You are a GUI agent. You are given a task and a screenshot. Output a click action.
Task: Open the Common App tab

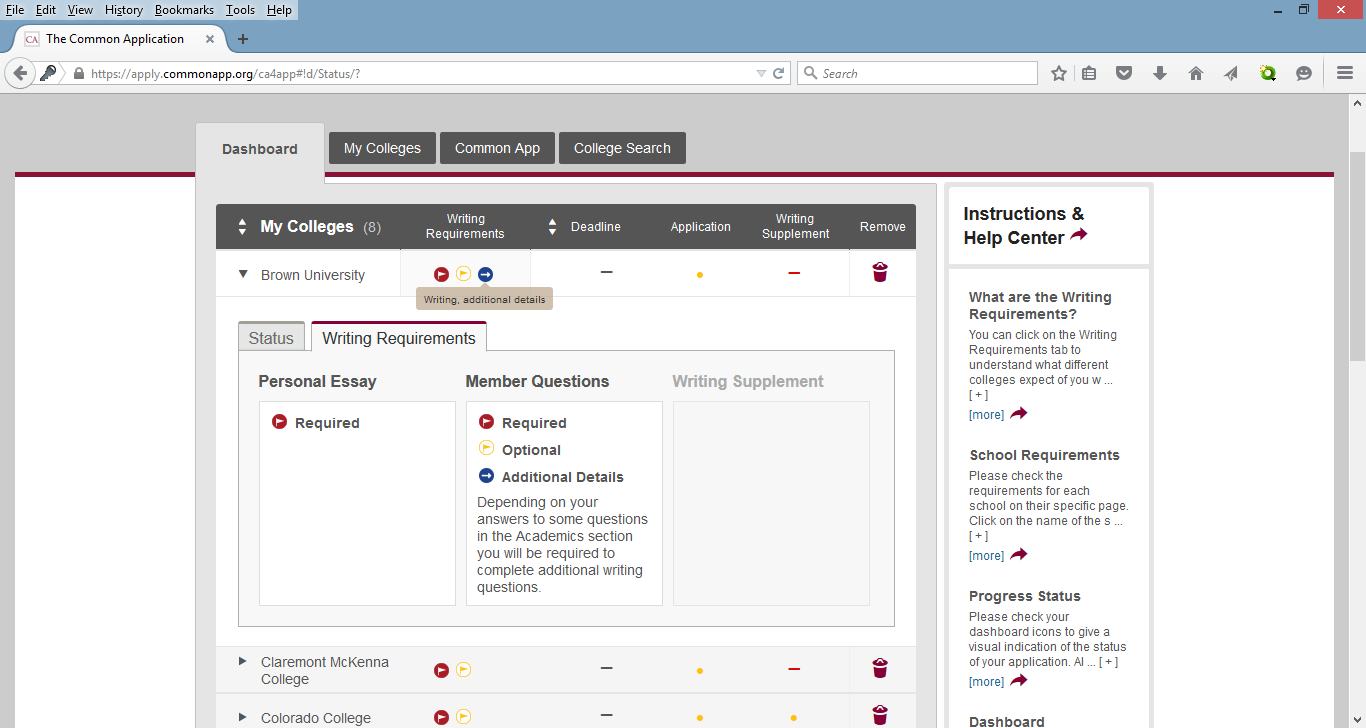coord(497,148)
